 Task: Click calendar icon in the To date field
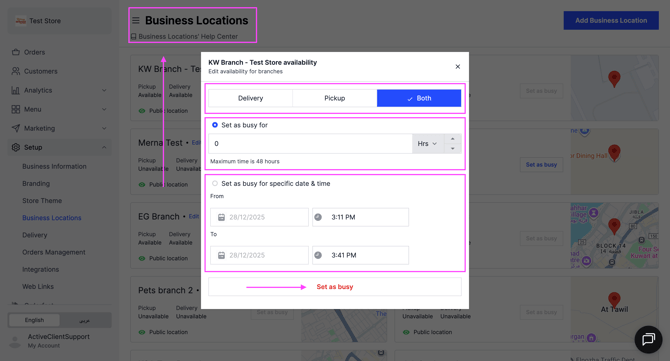coord(221,255)
